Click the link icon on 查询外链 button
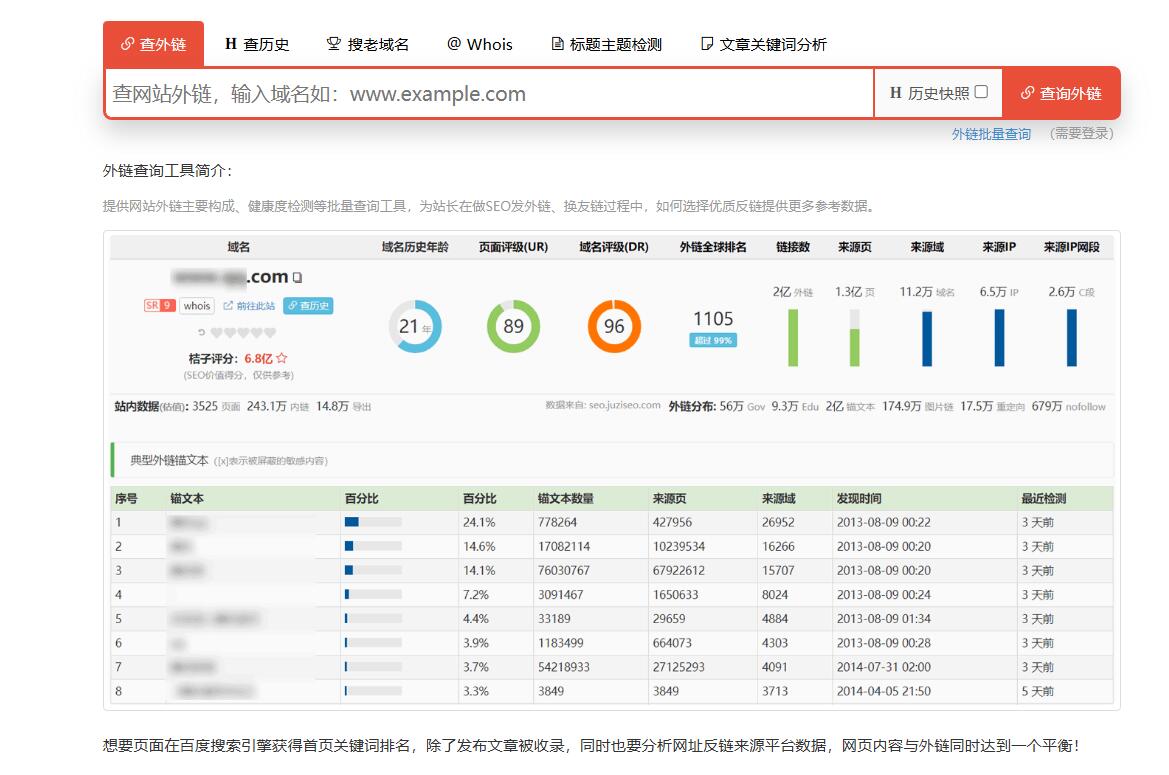 1027,93
